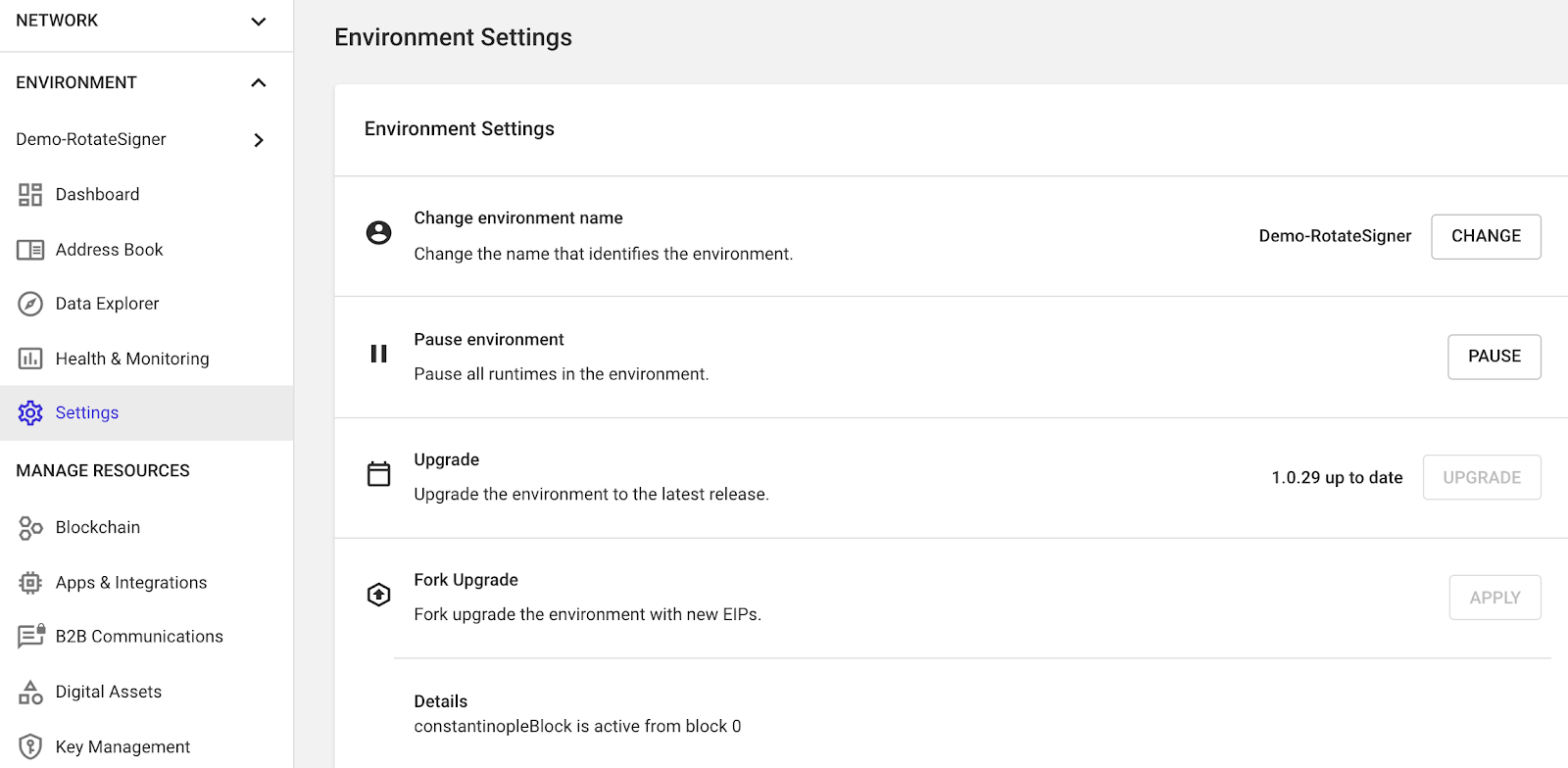Screen dimensions: 1568x768
Task: Open the Dashboard grid icon
Action: click(x=30, y=195)
